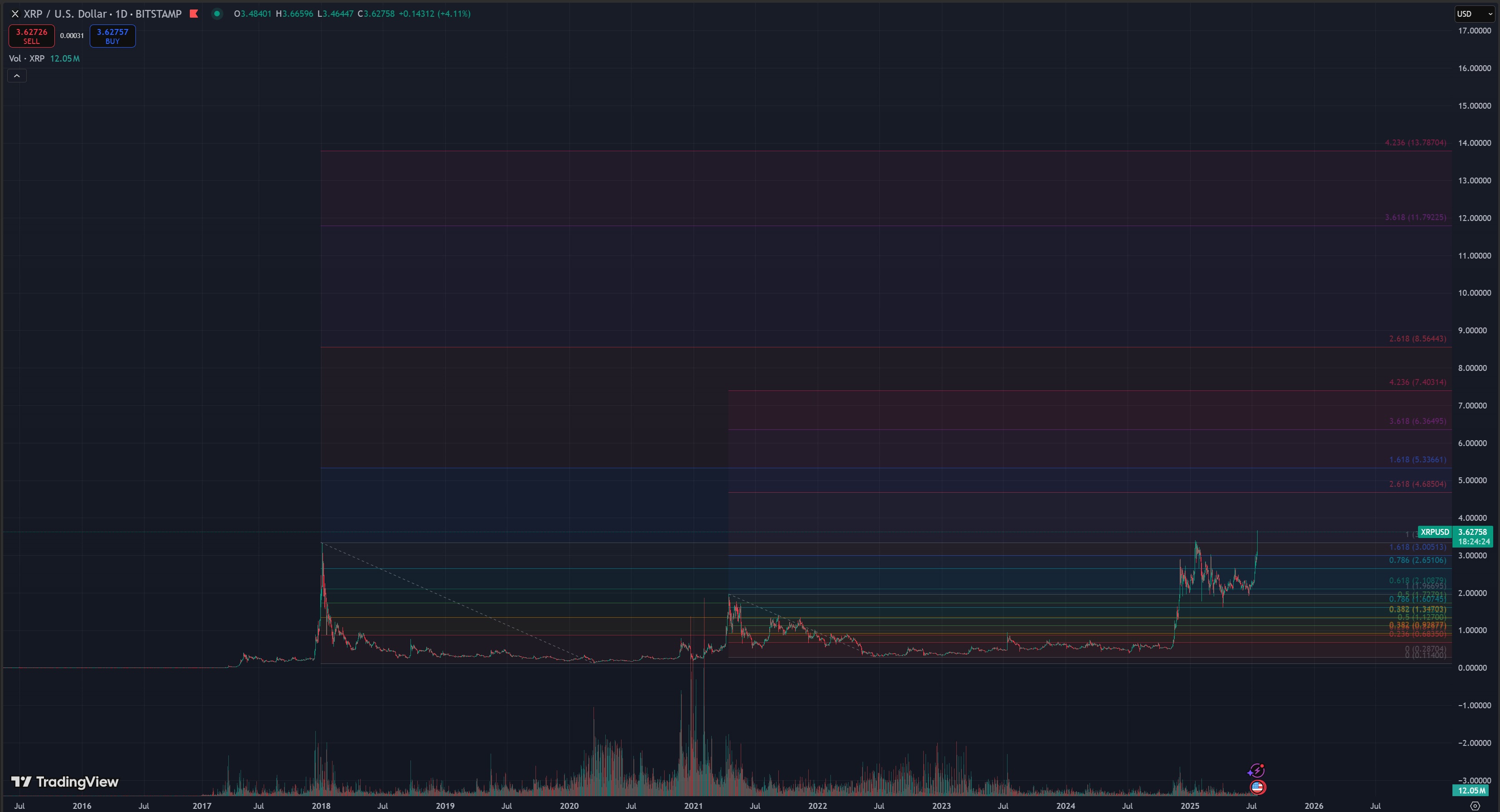This screenshot has height=812, width=1500.
Task: Click the 4.236 (7.40314) Fibonacci level label
Action: pos(1417,382)
